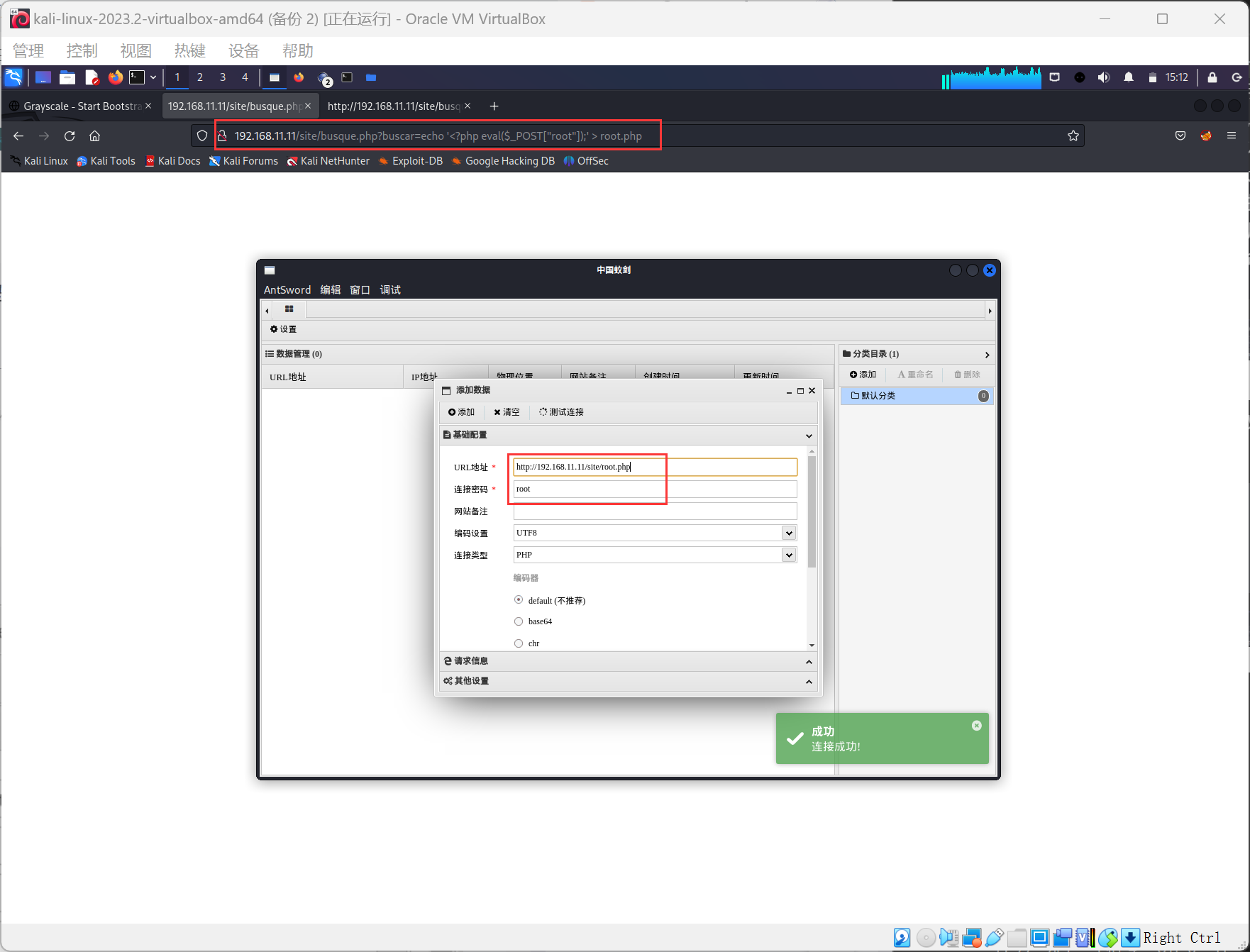
Task: Open Kali Docs bookmark
Action: pyautogui.click(x=173, y=161)
